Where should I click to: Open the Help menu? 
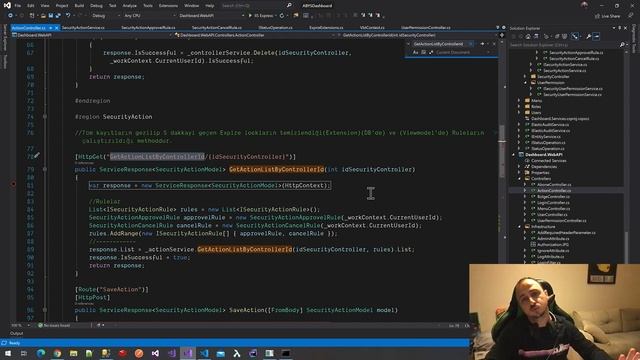[210, 6]
